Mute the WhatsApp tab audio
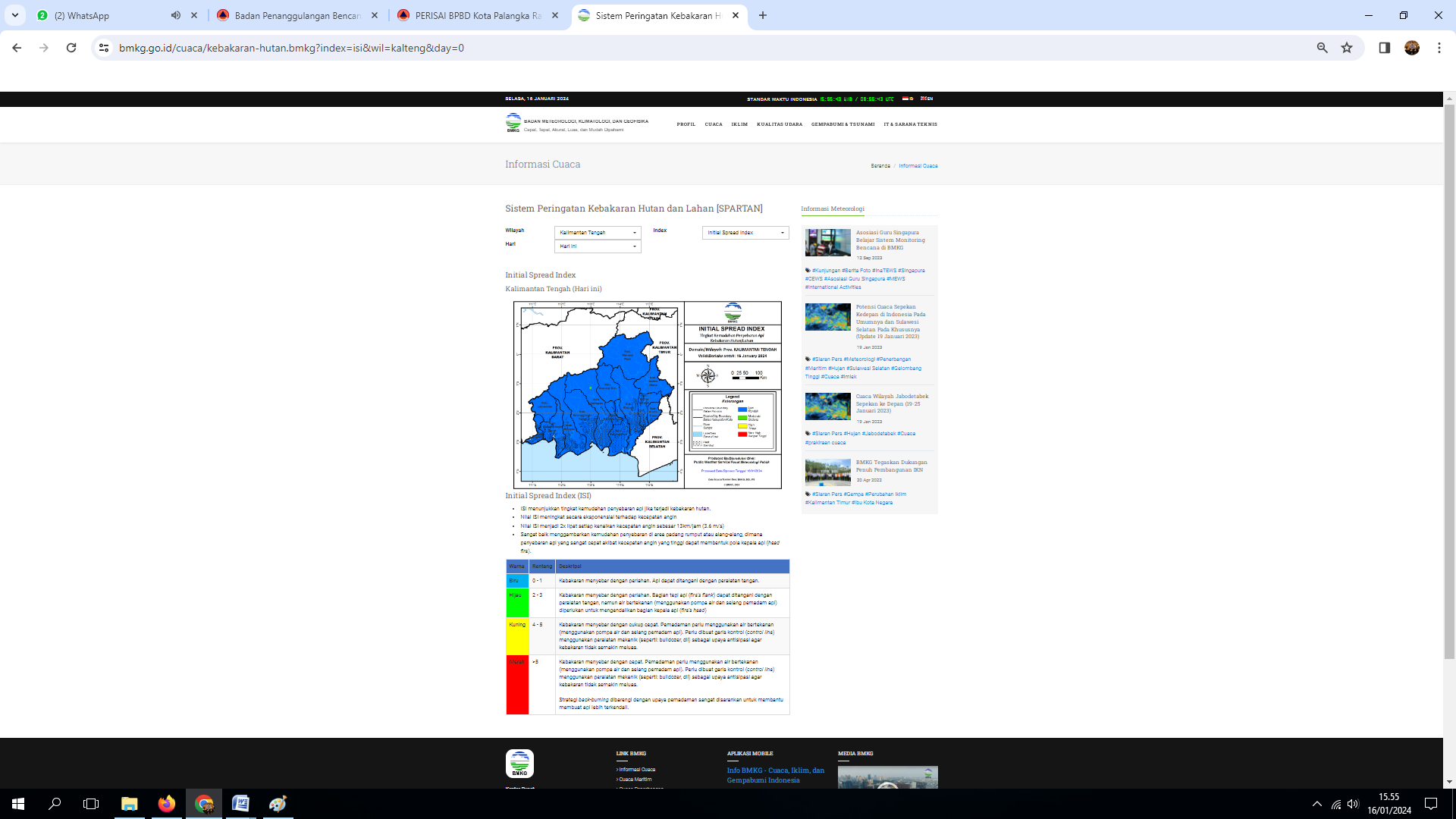This screenshot has height=819, width=1456. [176, 15]
